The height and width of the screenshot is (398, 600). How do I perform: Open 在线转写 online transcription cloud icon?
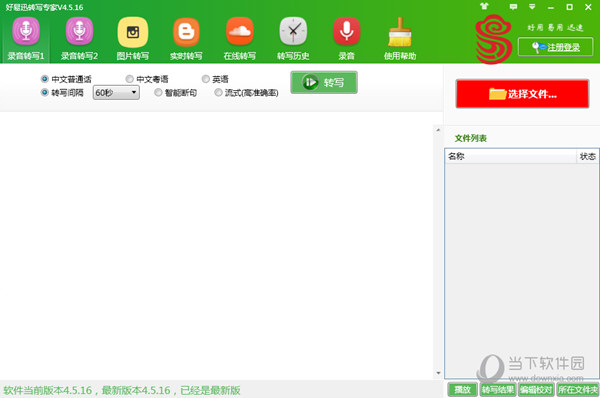(240, 39)
